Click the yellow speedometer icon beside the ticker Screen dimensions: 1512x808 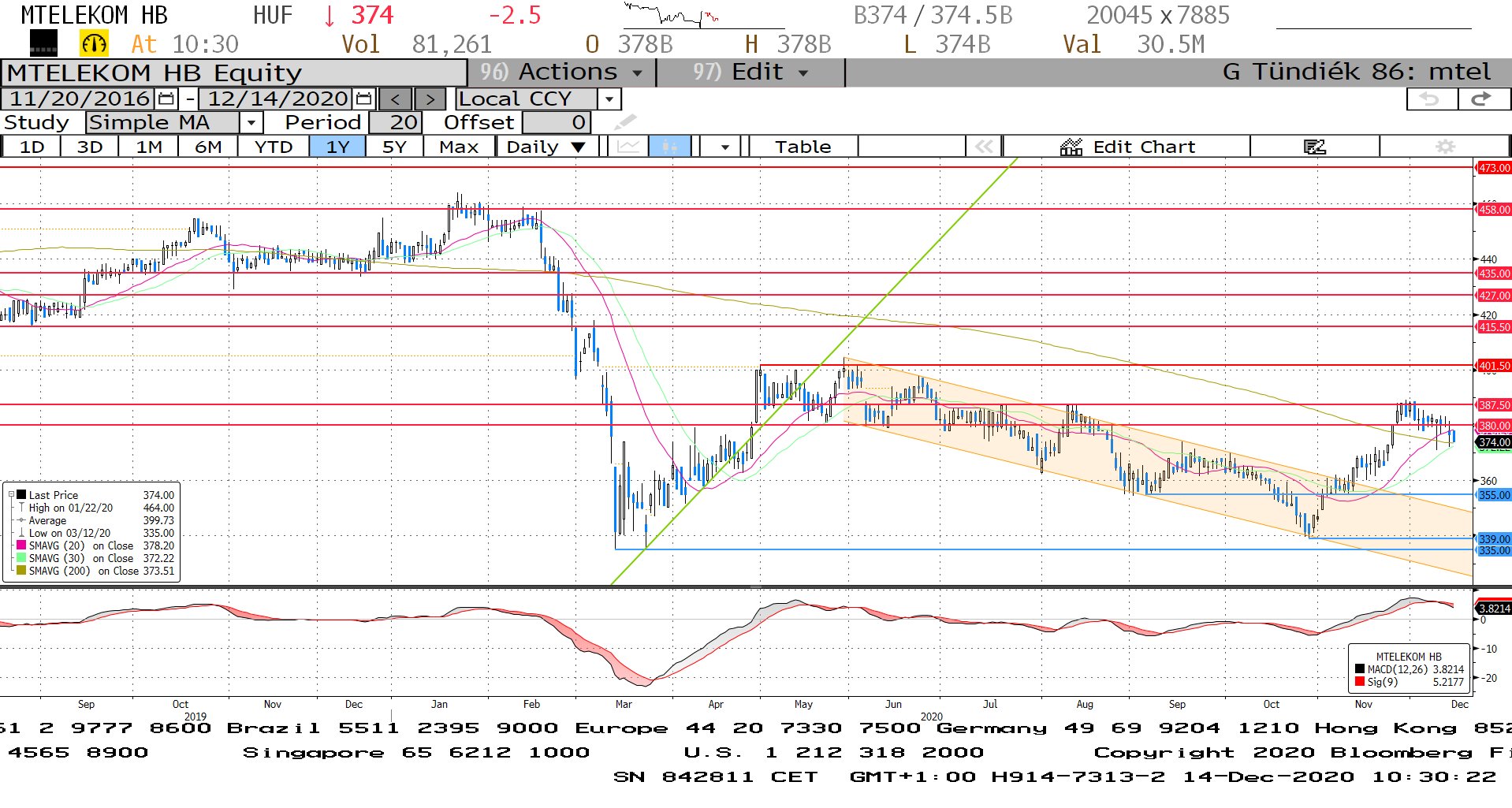(x=94, y=43)
